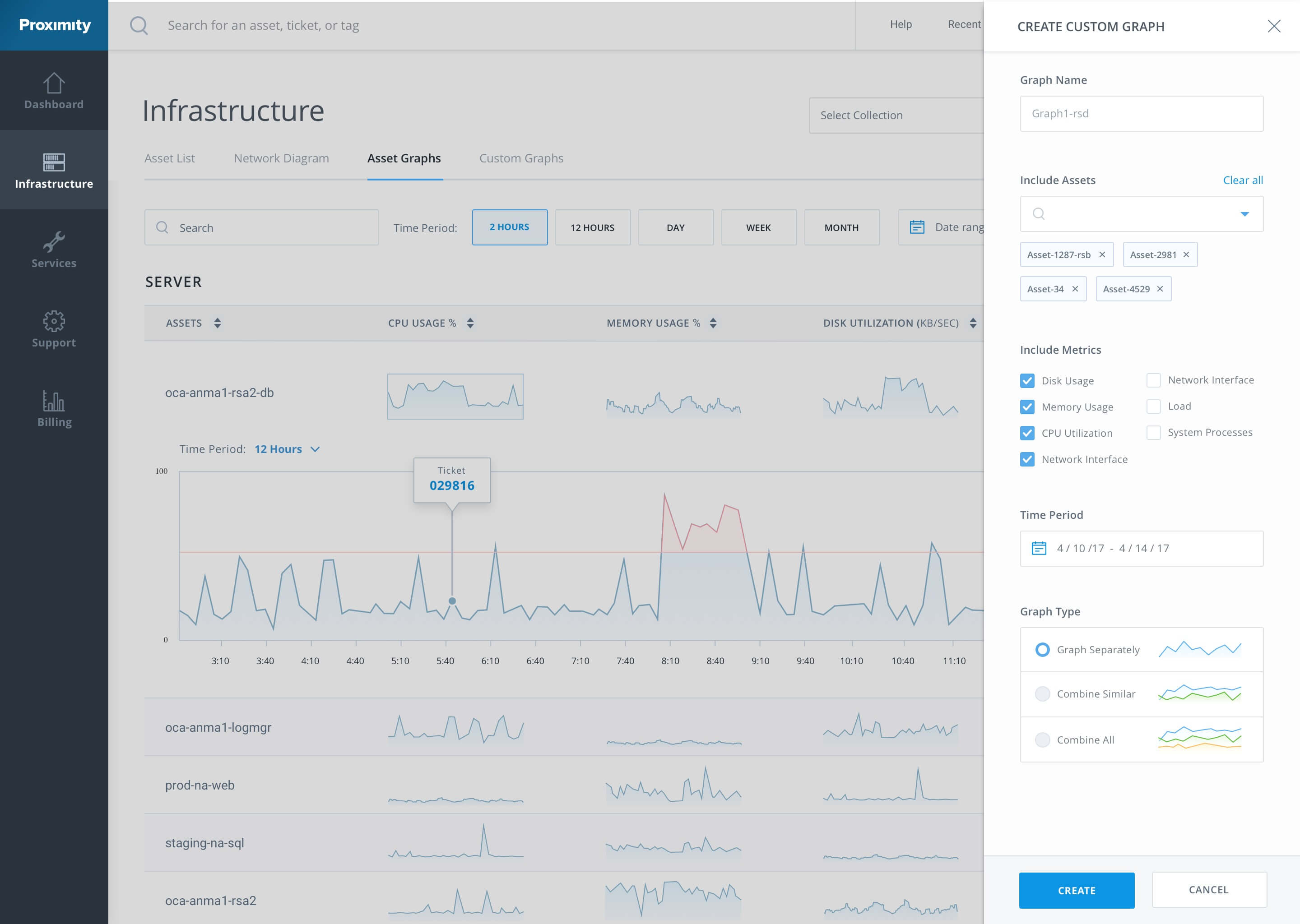Open the Support section

point(54,330)
